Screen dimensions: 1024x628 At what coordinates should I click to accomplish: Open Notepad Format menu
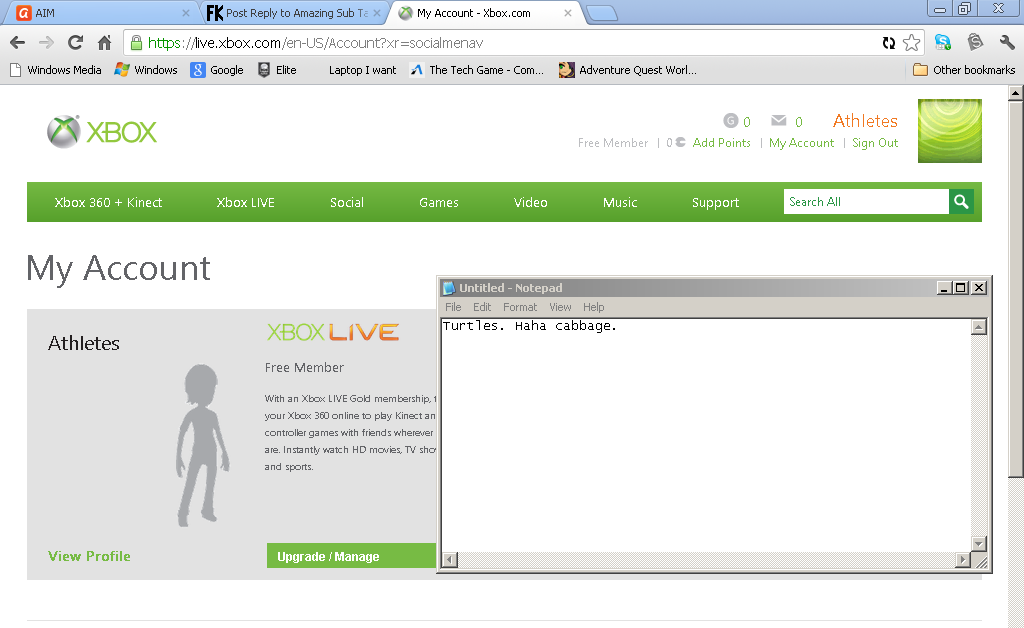520,307
